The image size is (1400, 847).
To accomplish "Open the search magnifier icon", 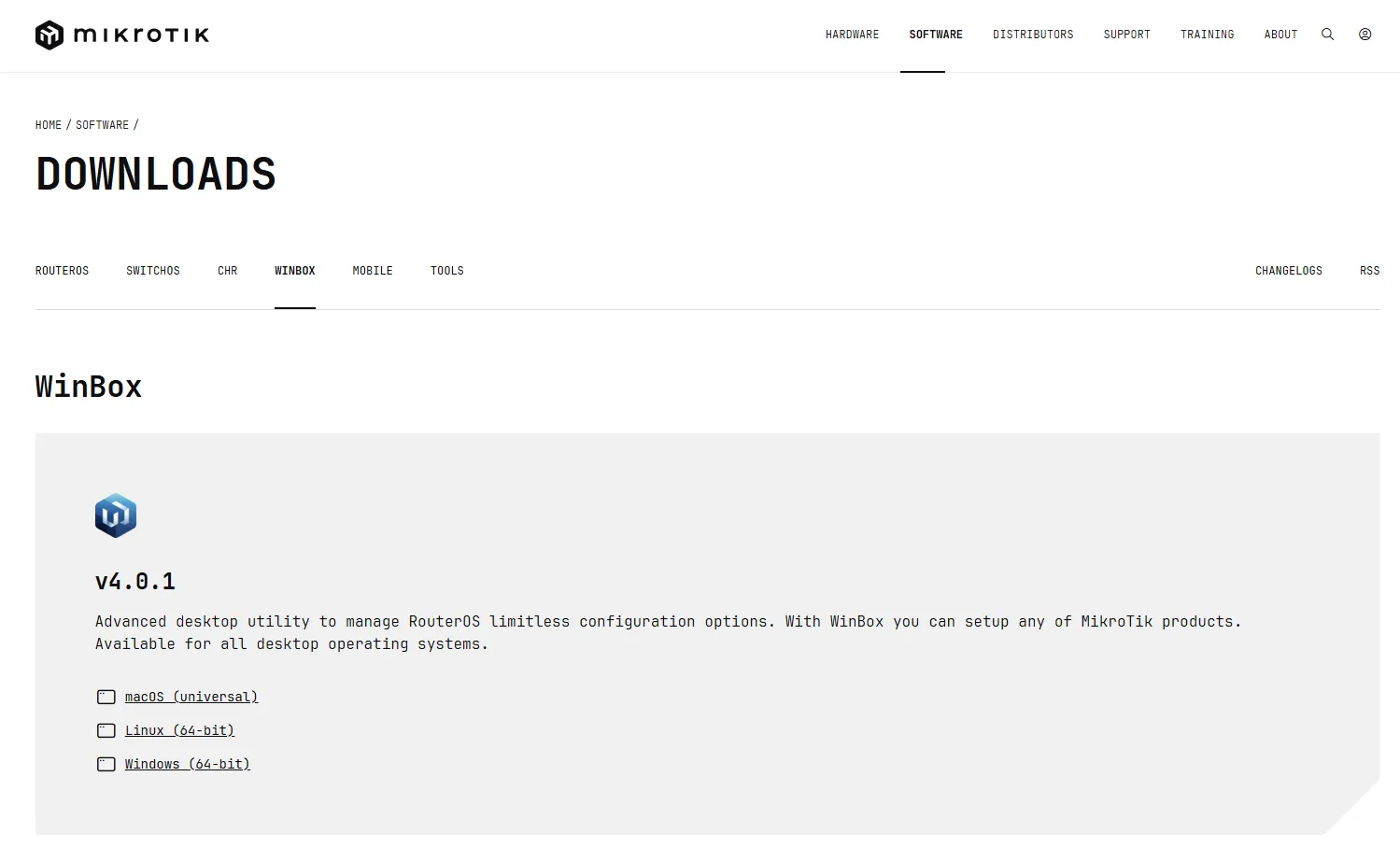I will coord(1327,35).
